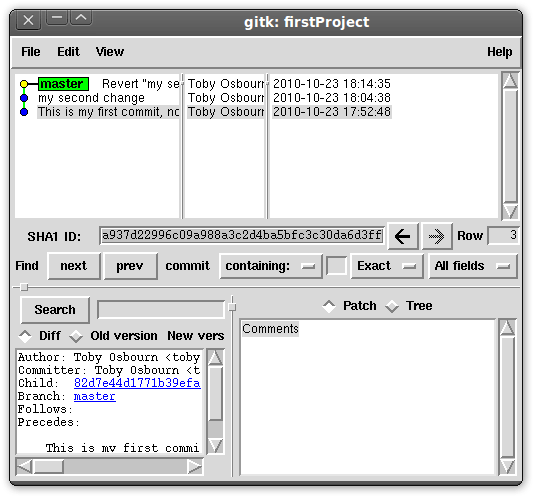
Task: Click up arrow of Comments pane scrollbar
Action: [507, 328]
